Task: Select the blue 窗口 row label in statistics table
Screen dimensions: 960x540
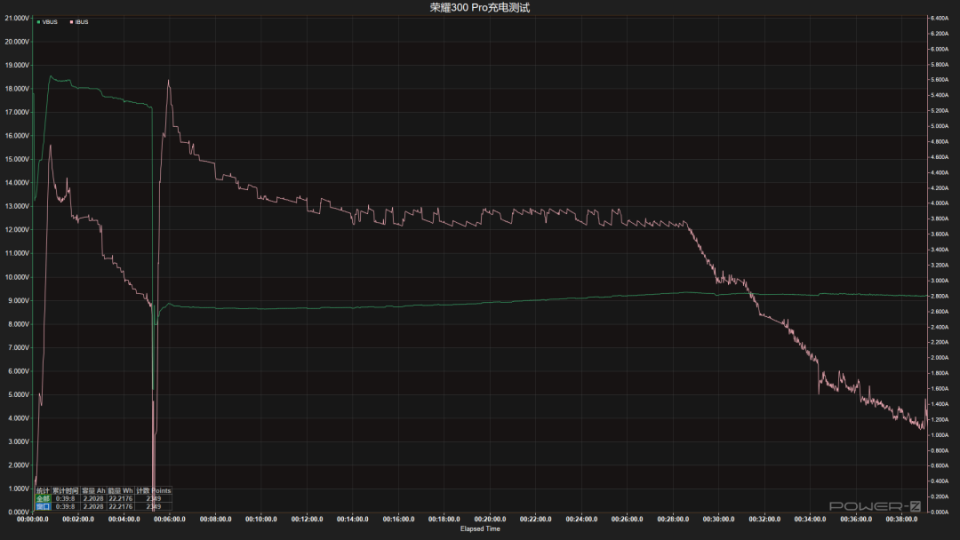Action: pyautogui.click(x=43, y=506)
